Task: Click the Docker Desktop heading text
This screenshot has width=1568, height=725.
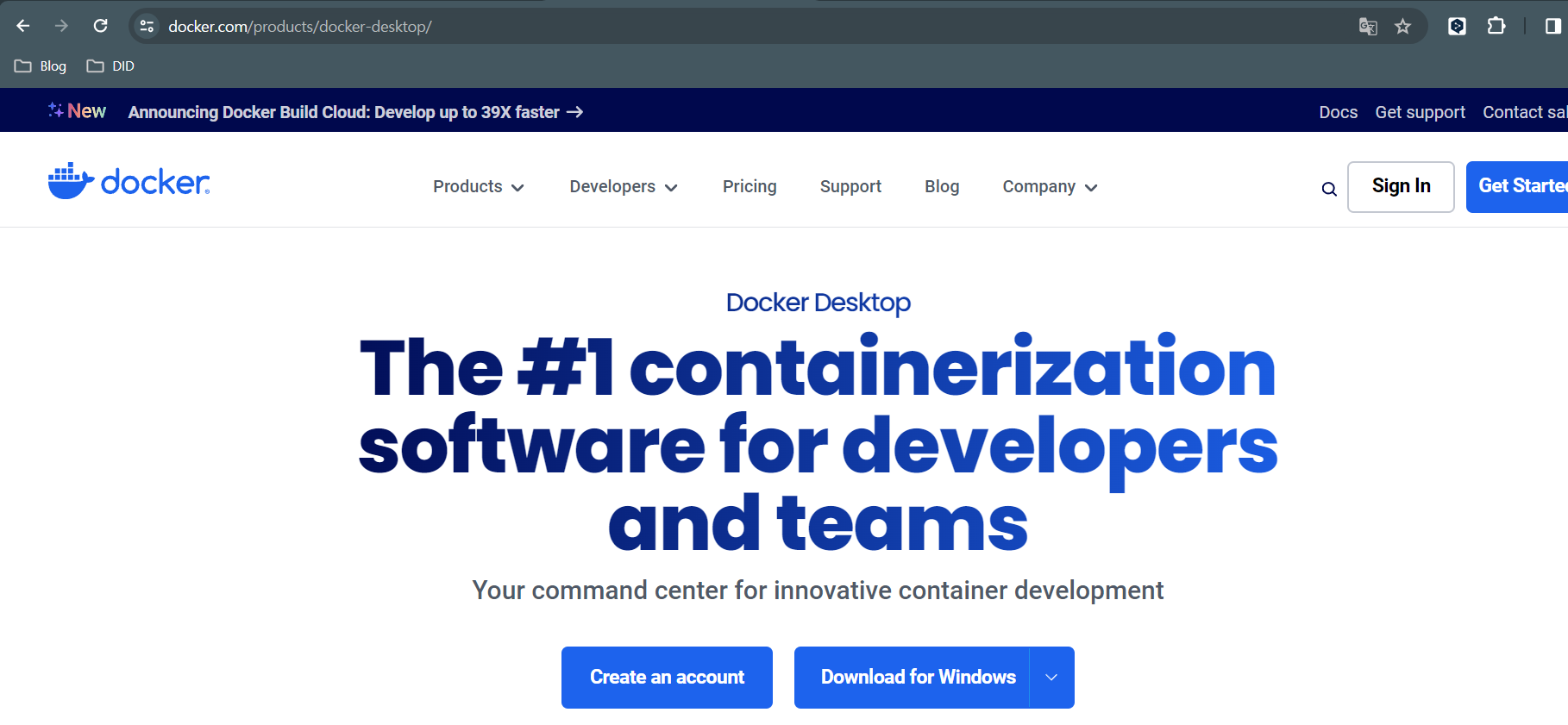Action: 818,303
